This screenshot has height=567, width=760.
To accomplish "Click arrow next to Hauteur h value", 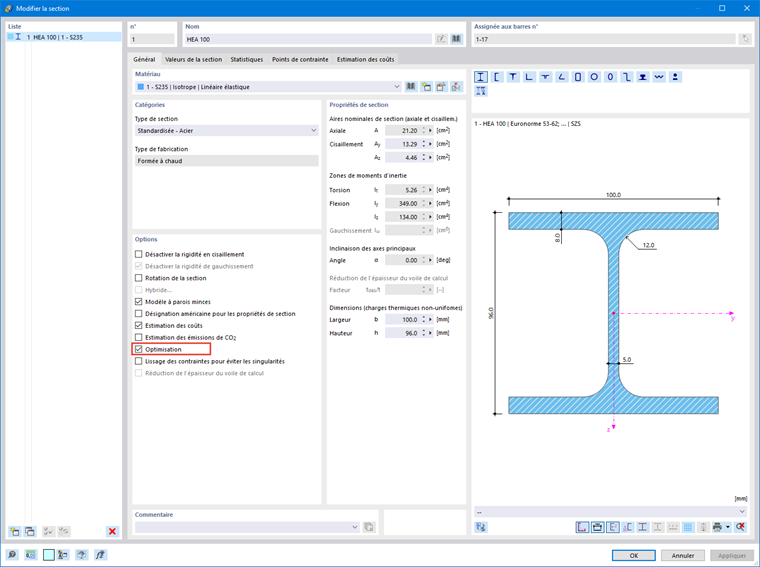I will click(x=430, y=333).
